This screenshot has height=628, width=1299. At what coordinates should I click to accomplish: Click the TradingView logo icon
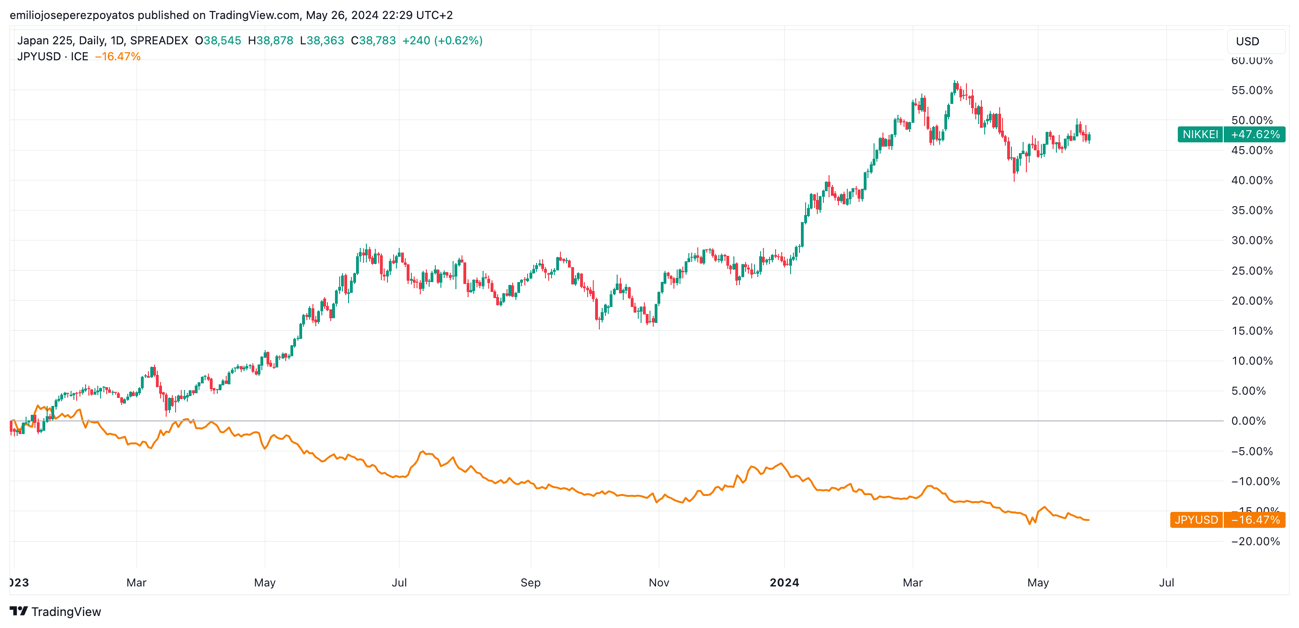click(x=18, y=611)
